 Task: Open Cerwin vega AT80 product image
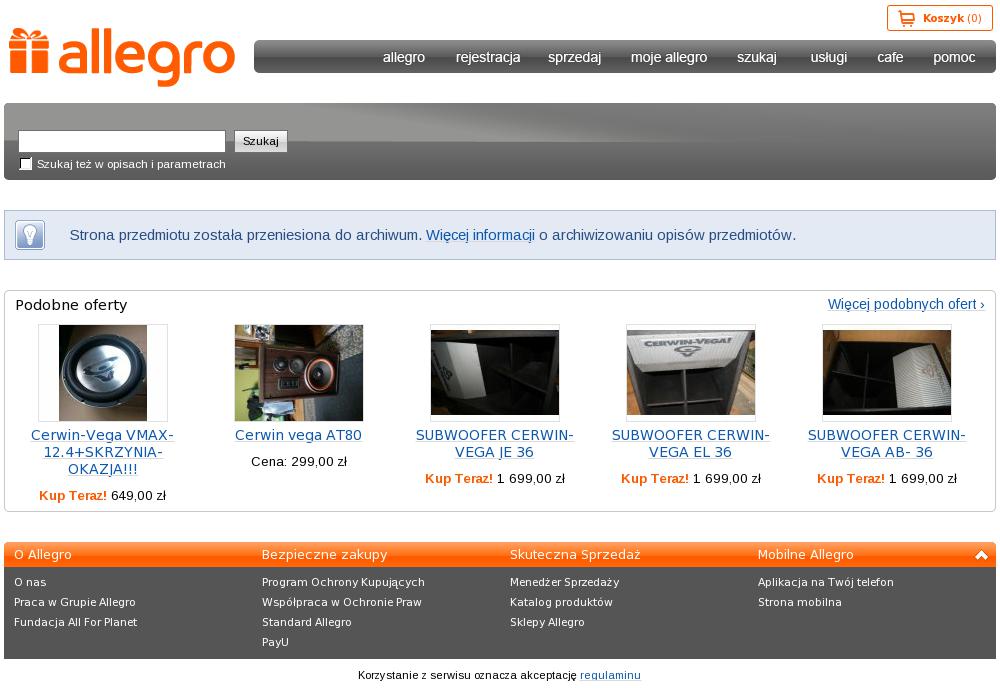[298, 372]
